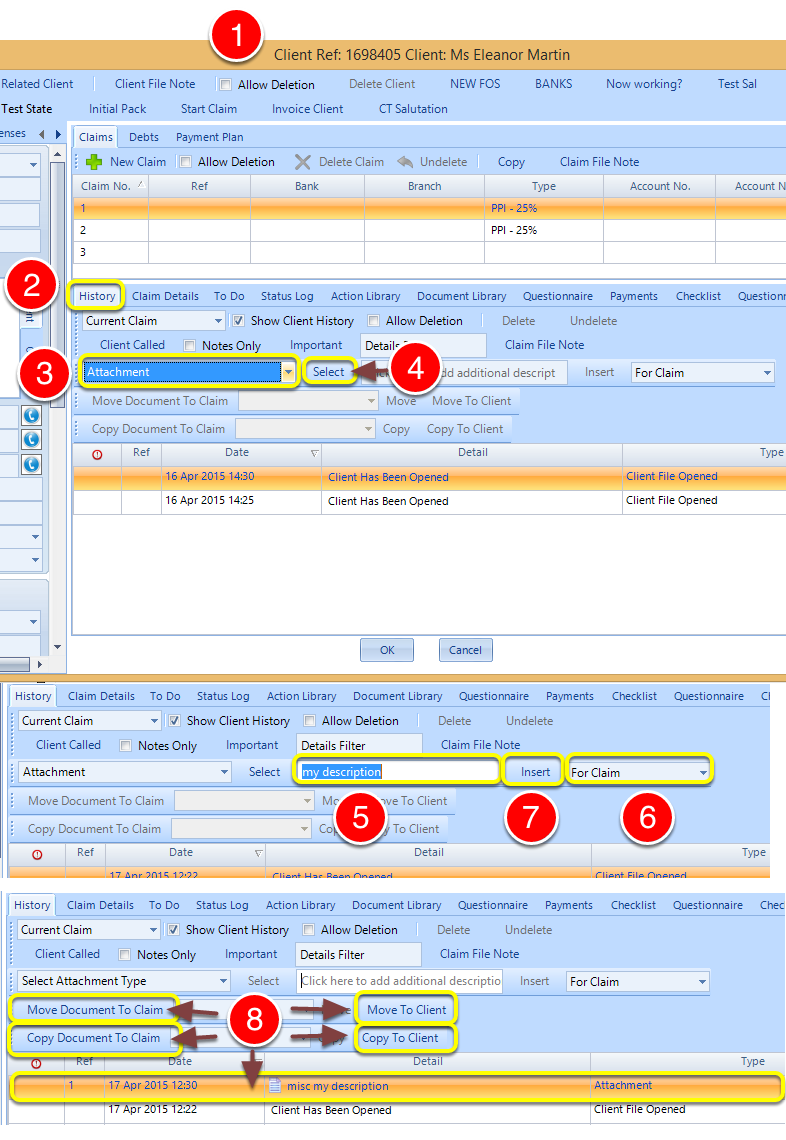Viewport: 786px width, 1140px height.
Task: Select claim row number 2
Action: 429,230
